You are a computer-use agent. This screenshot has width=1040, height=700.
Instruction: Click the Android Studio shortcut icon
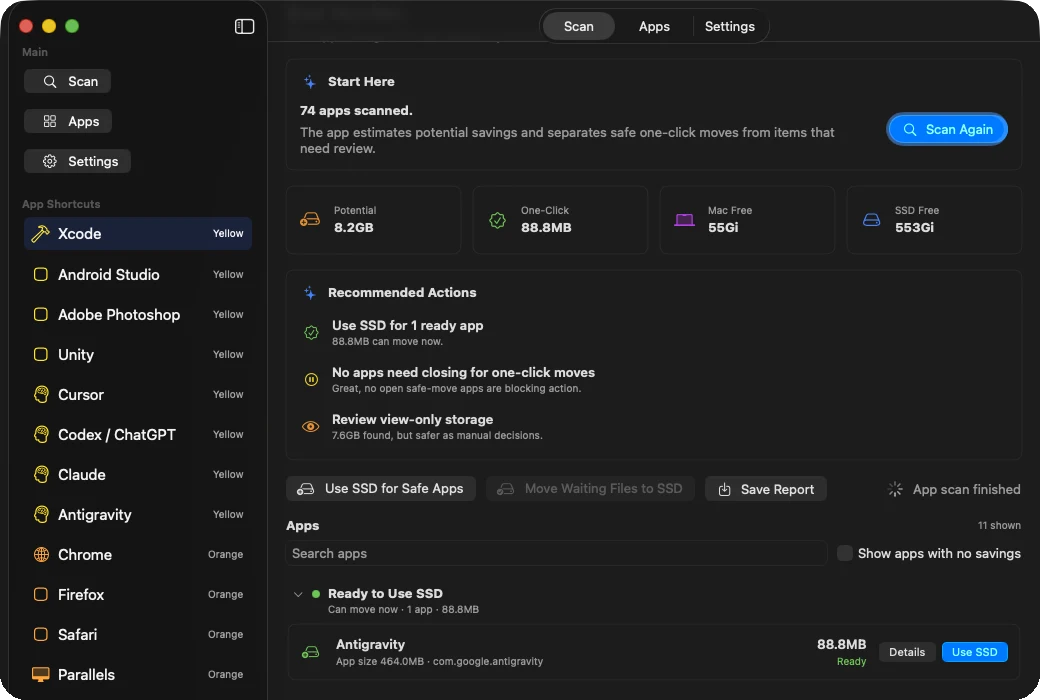(x=40, y=275)
